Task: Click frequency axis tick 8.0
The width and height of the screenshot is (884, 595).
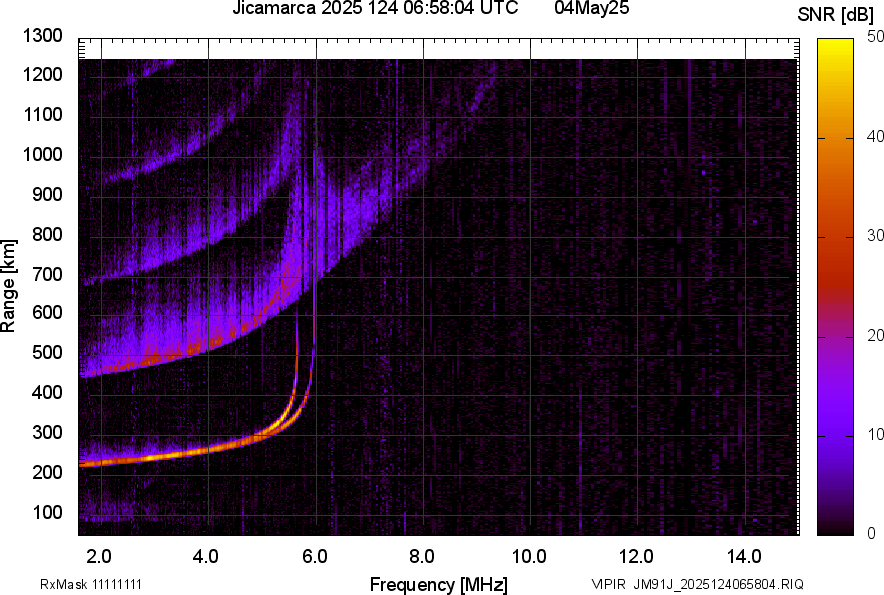Action: (x=422, y=557)
